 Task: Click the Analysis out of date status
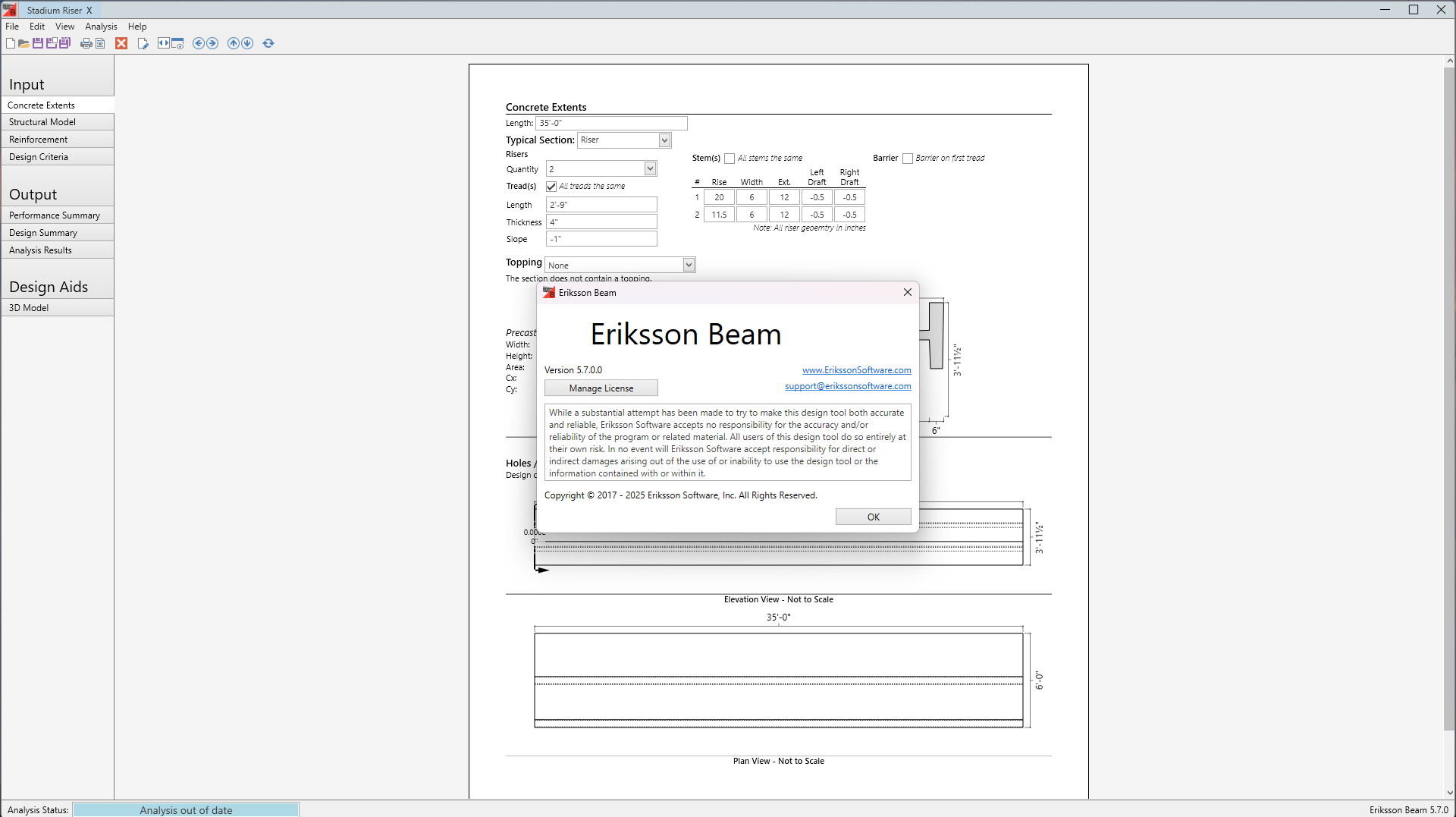186,809
